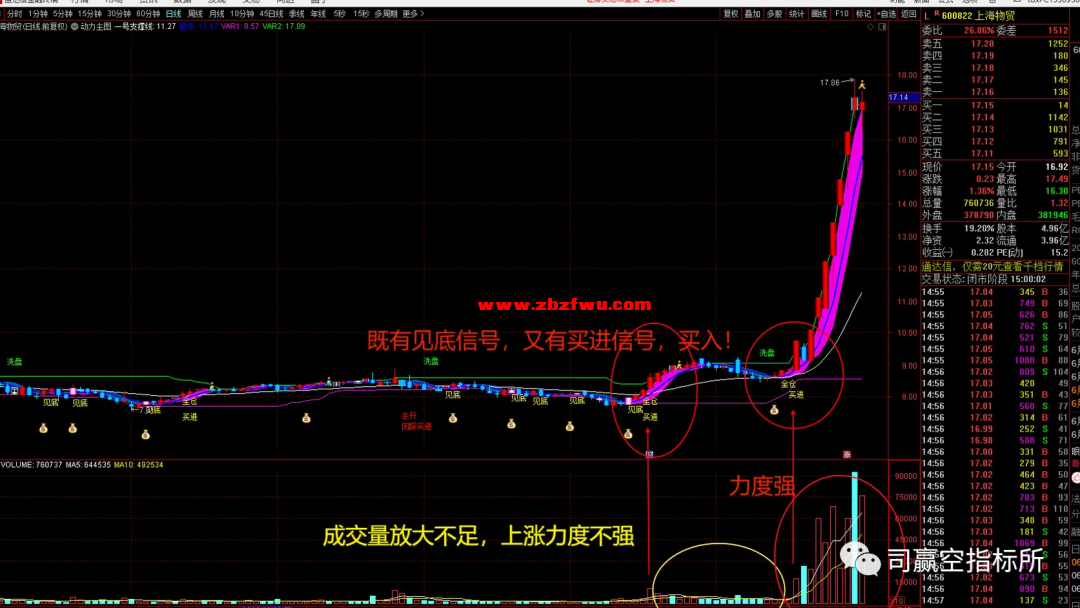Image resolution: width=1080 pixels, height=608 pixels.
Task: Switch to the 分时 intraday period tab
Action: (14, 14)
